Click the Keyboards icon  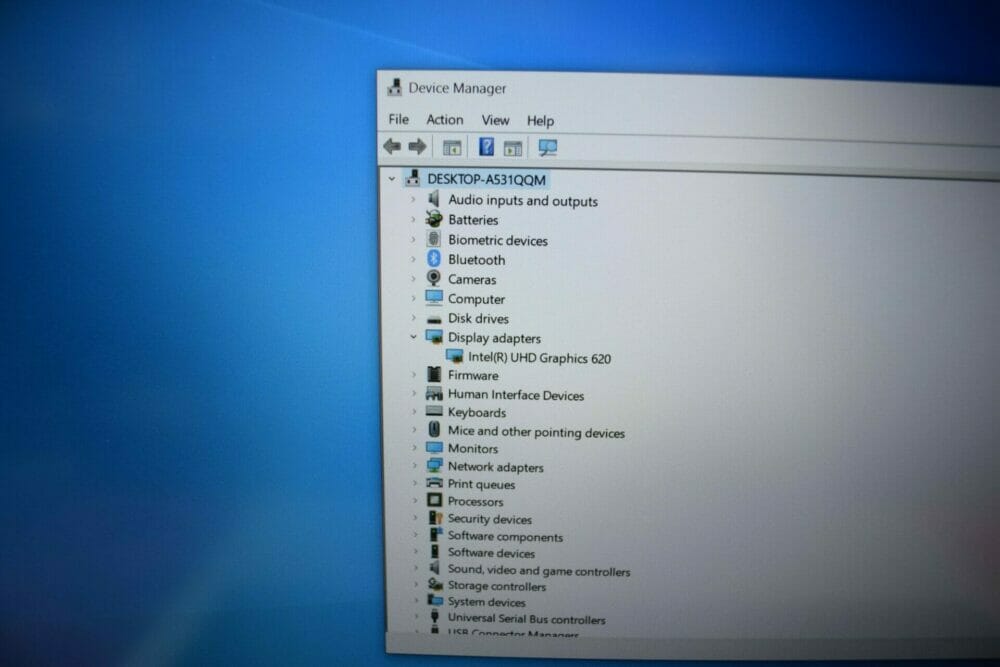click(x=434, y=411)
